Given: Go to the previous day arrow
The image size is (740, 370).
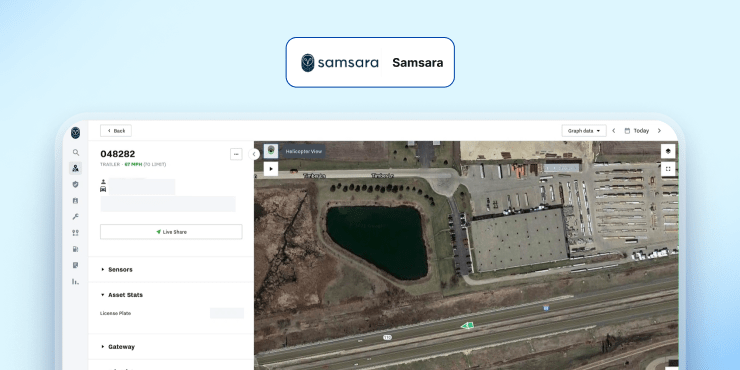Looking at the screenshot, I should 614,131.
